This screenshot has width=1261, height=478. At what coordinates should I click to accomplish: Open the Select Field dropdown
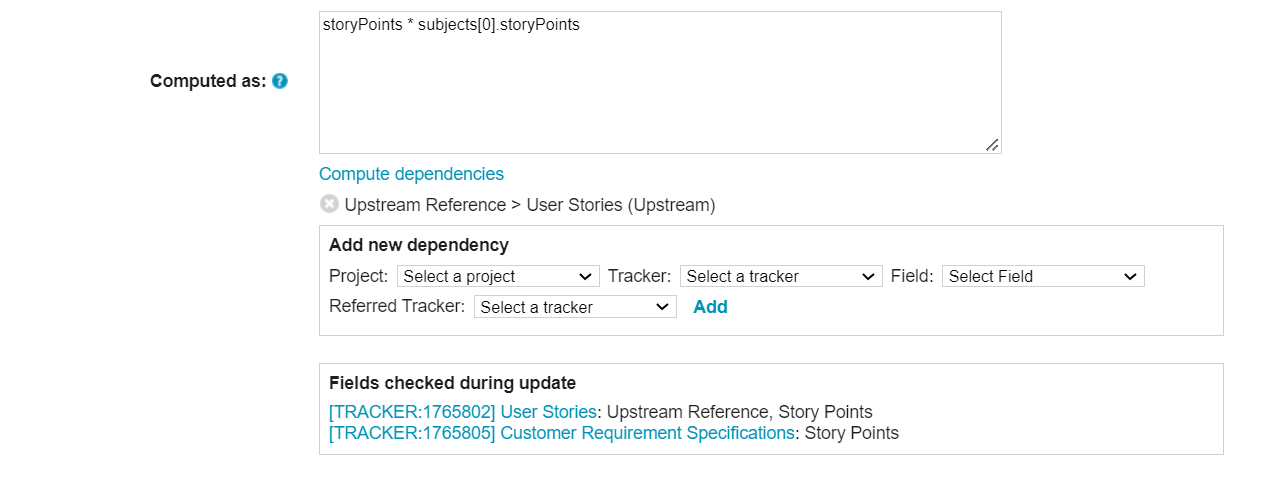click(x=1042, y=276)
